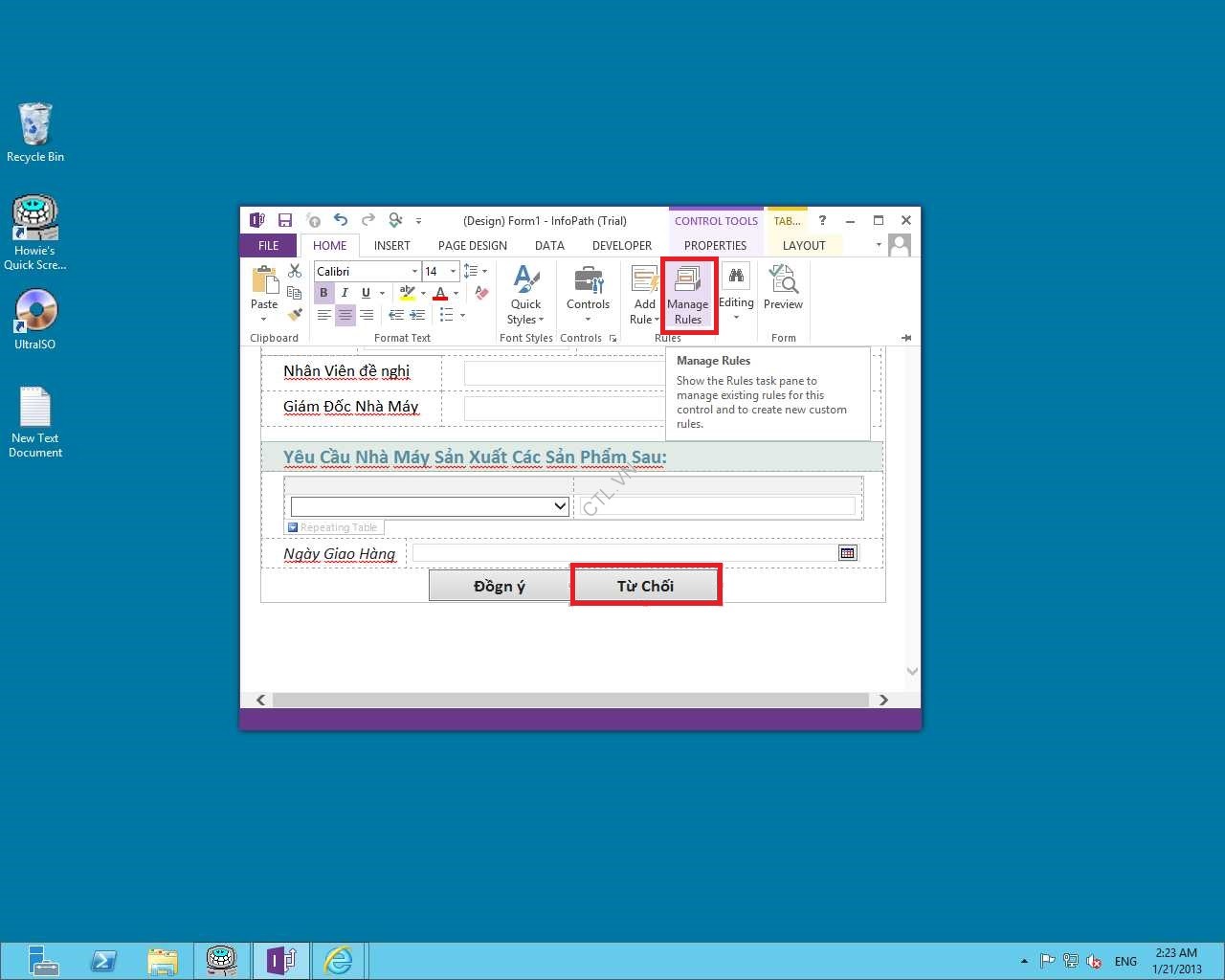Open the Manage Rules task pane

click(x=688, y=296)
